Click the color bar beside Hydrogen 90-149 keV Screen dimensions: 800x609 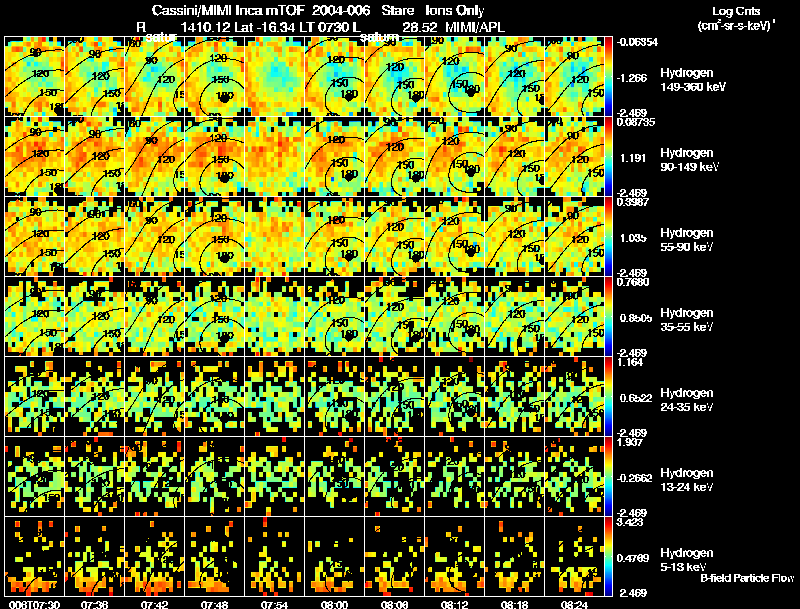point(608,157)
